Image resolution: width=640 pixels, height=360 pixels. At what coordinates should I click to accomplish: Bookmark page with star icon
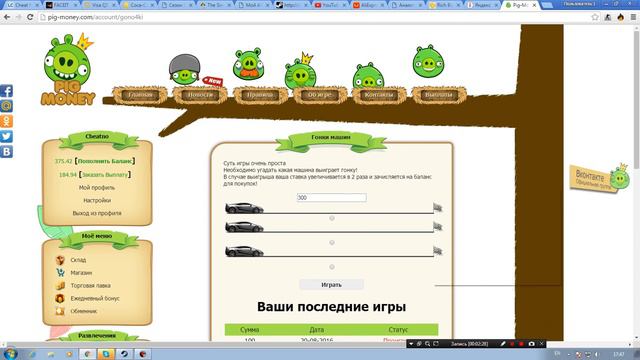595,17
